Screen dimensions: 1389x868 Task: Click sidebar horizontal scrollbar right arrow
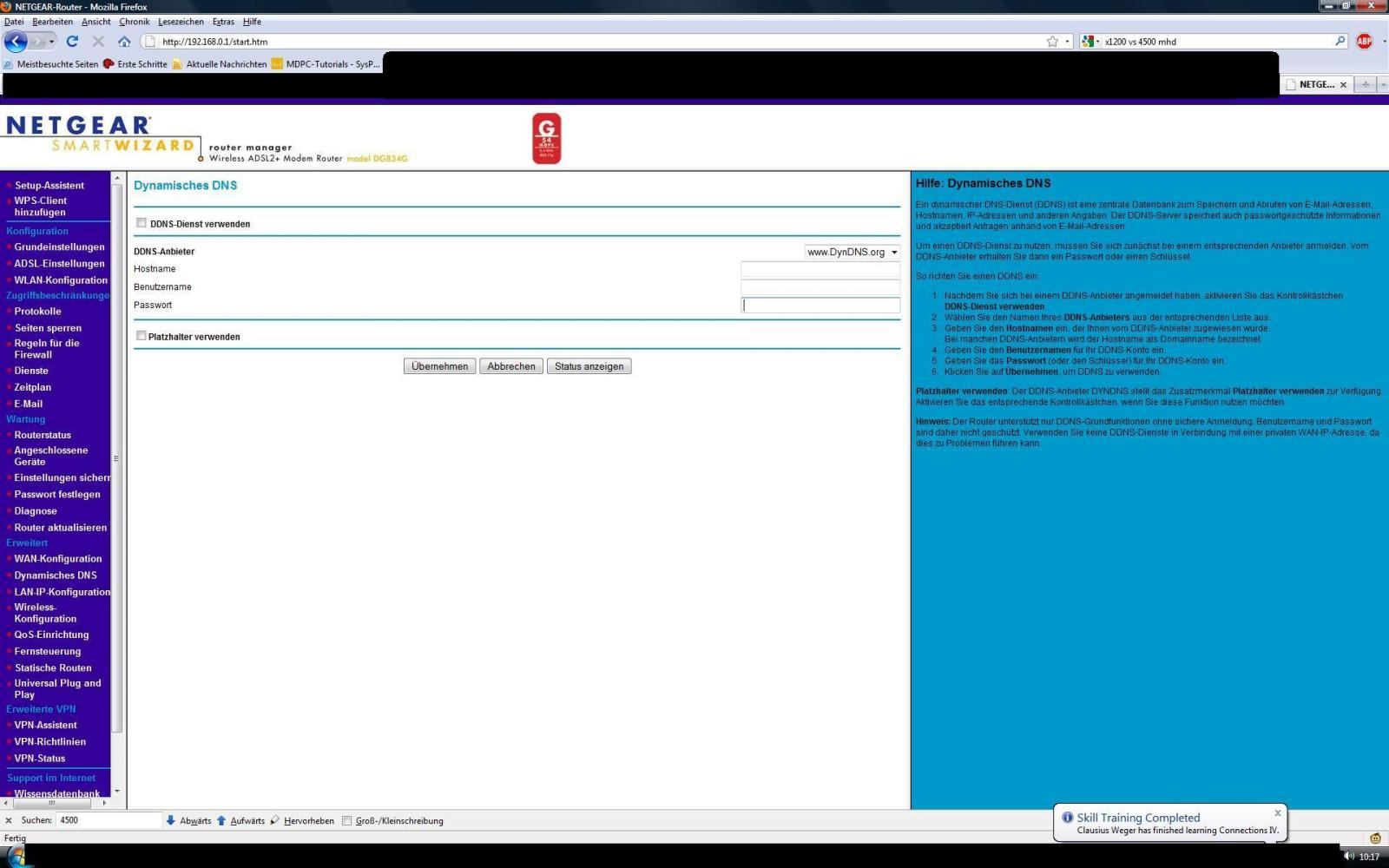pyautogui.click(x=105, y=804)
